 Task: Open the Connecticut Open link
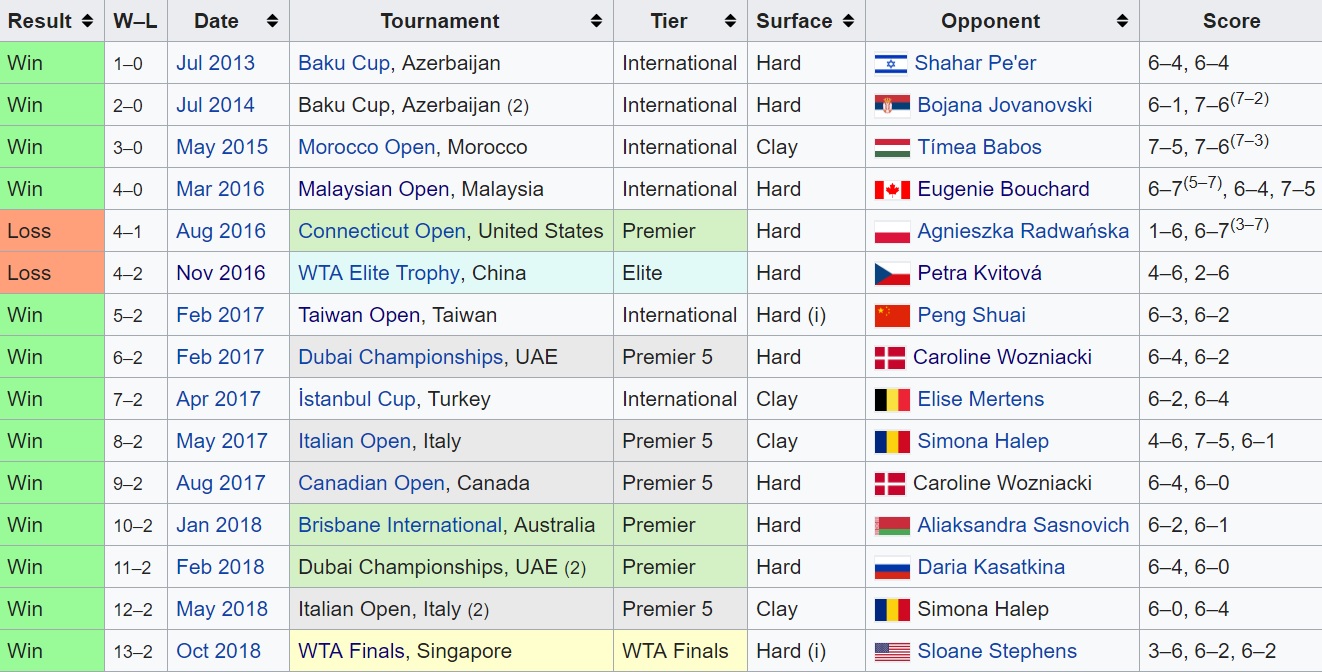382,231
